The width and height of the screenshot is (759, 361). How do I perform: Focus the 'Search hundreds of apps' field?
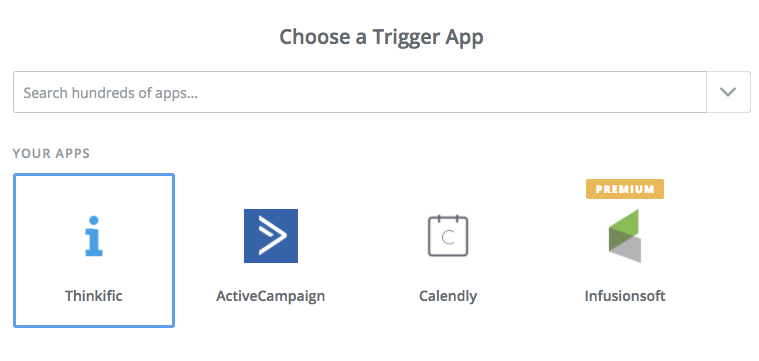(360, 92)
